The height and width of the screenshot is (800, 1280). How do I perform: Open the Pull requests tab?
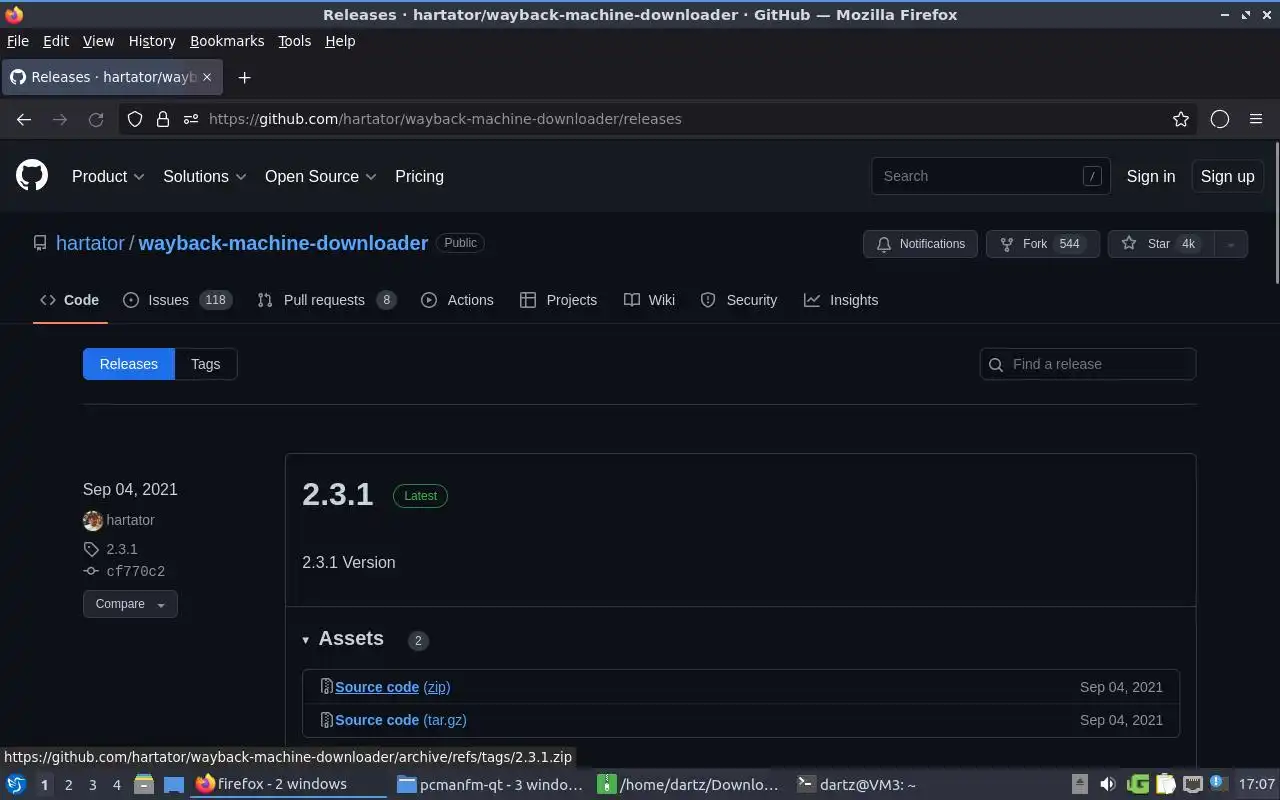click(x=326, y=300)
